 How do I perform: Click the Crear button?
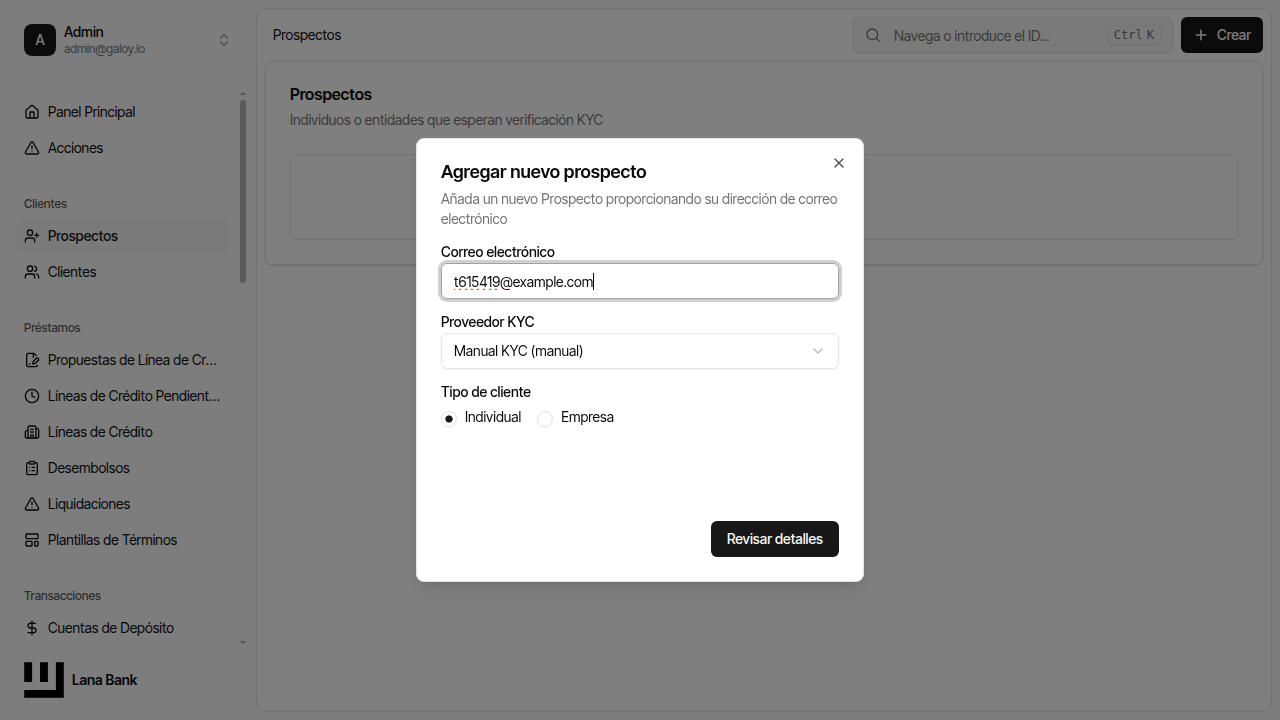click(1222, 35)
